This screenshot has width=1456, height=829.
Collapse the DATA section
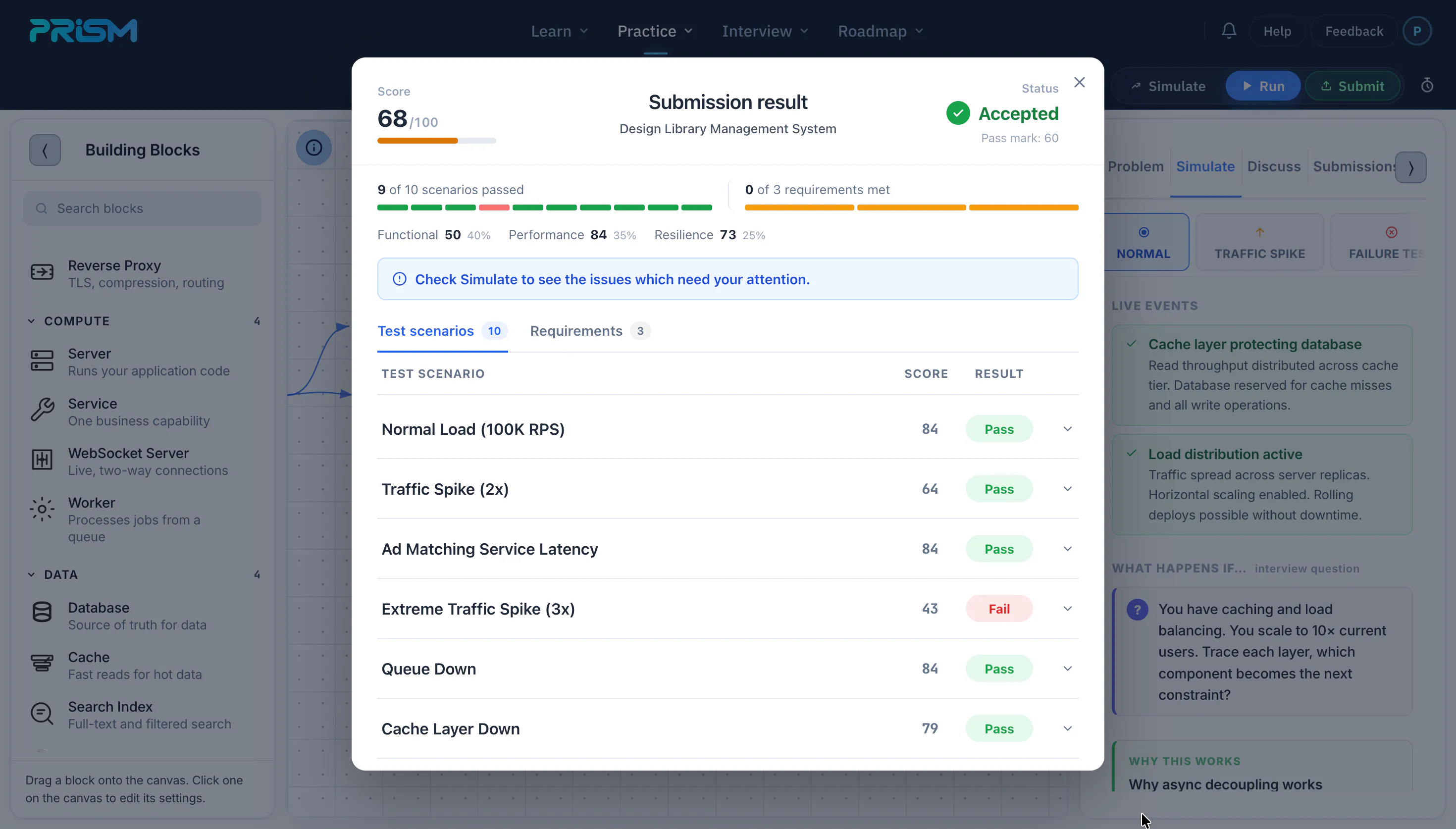pyautogui.click(x=31, y=575)
